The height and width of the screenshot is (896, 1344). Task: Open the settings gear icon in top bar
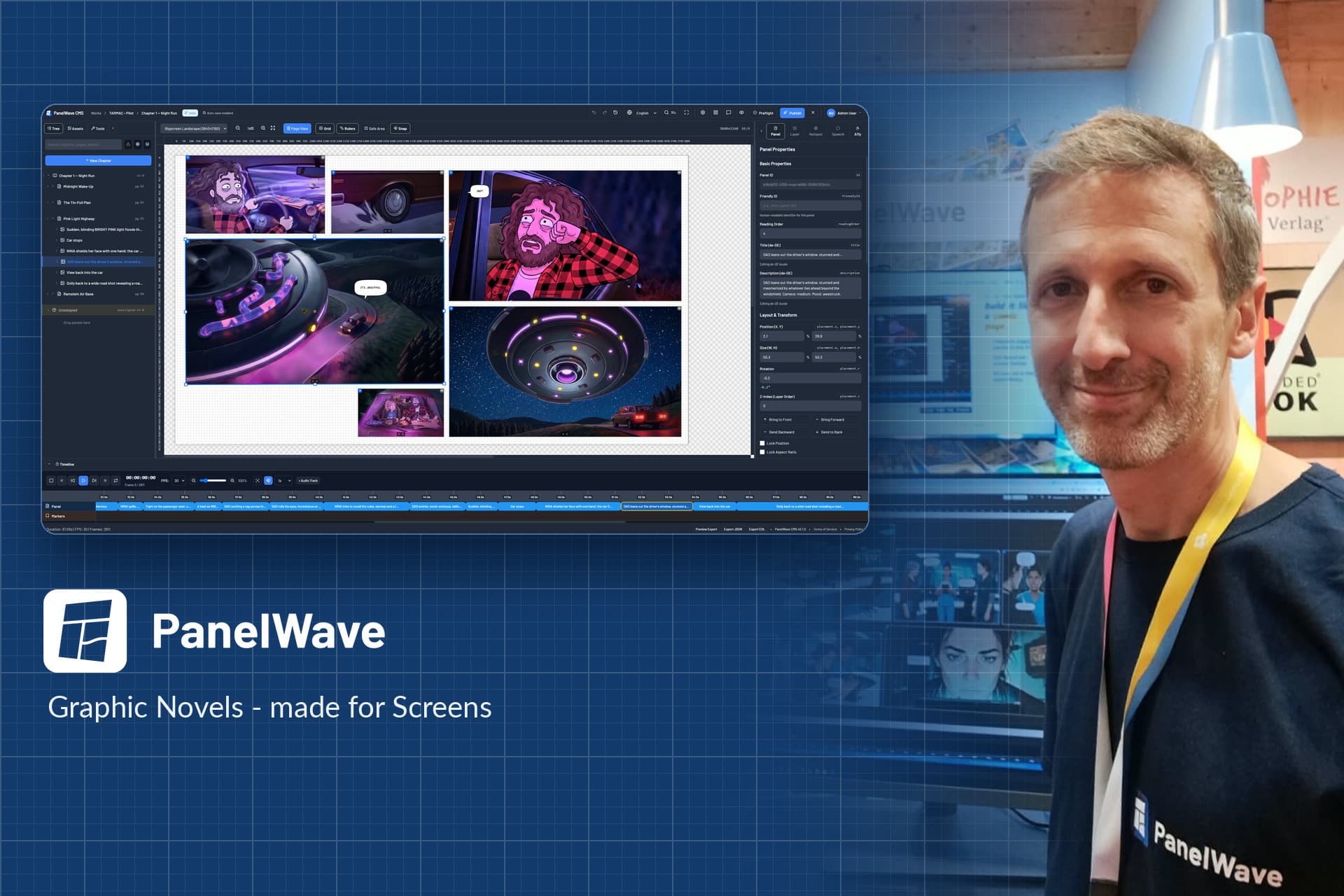tap(703, 113)
